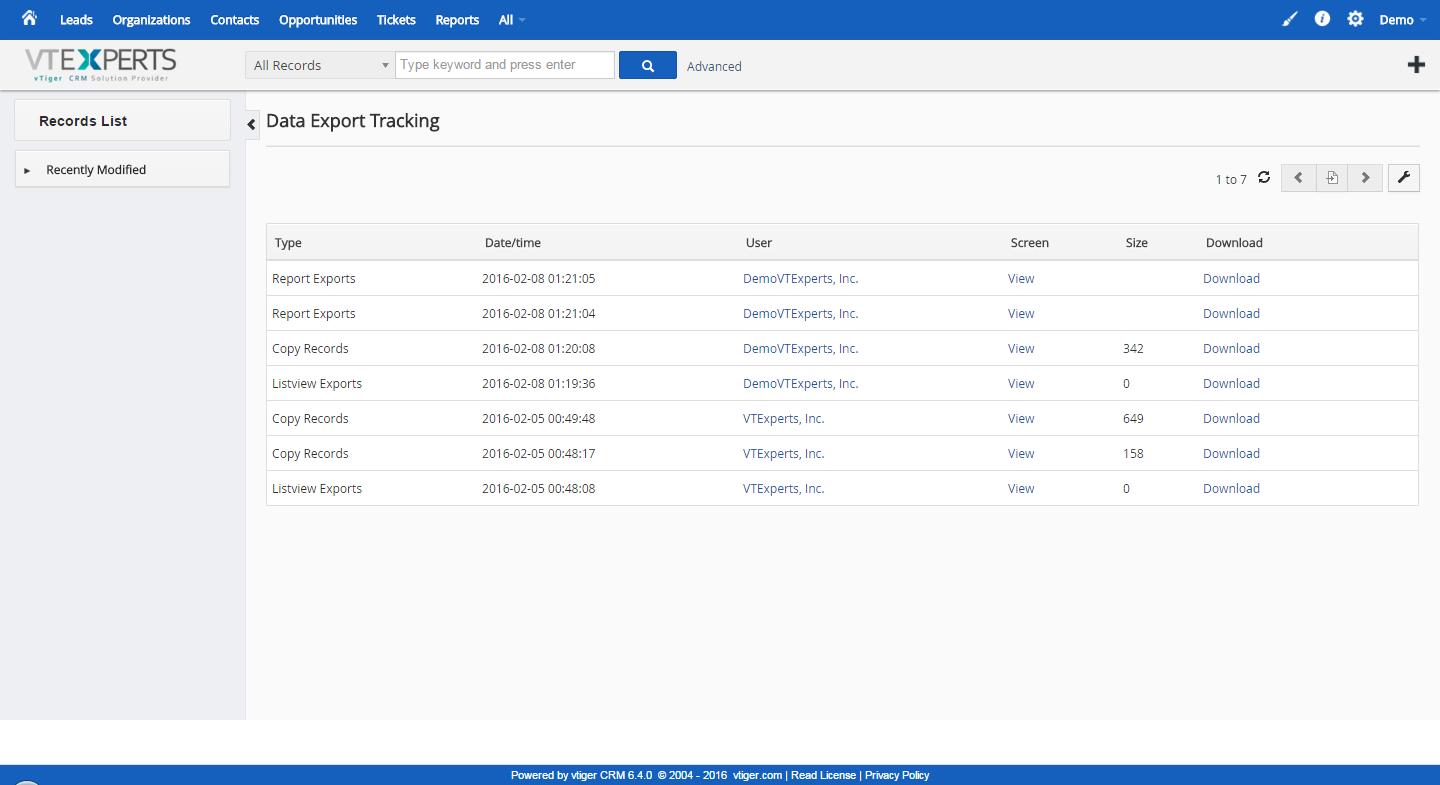1440x785 pixels.
Task: Open the wrench settings button
Action: (1404, 178)
